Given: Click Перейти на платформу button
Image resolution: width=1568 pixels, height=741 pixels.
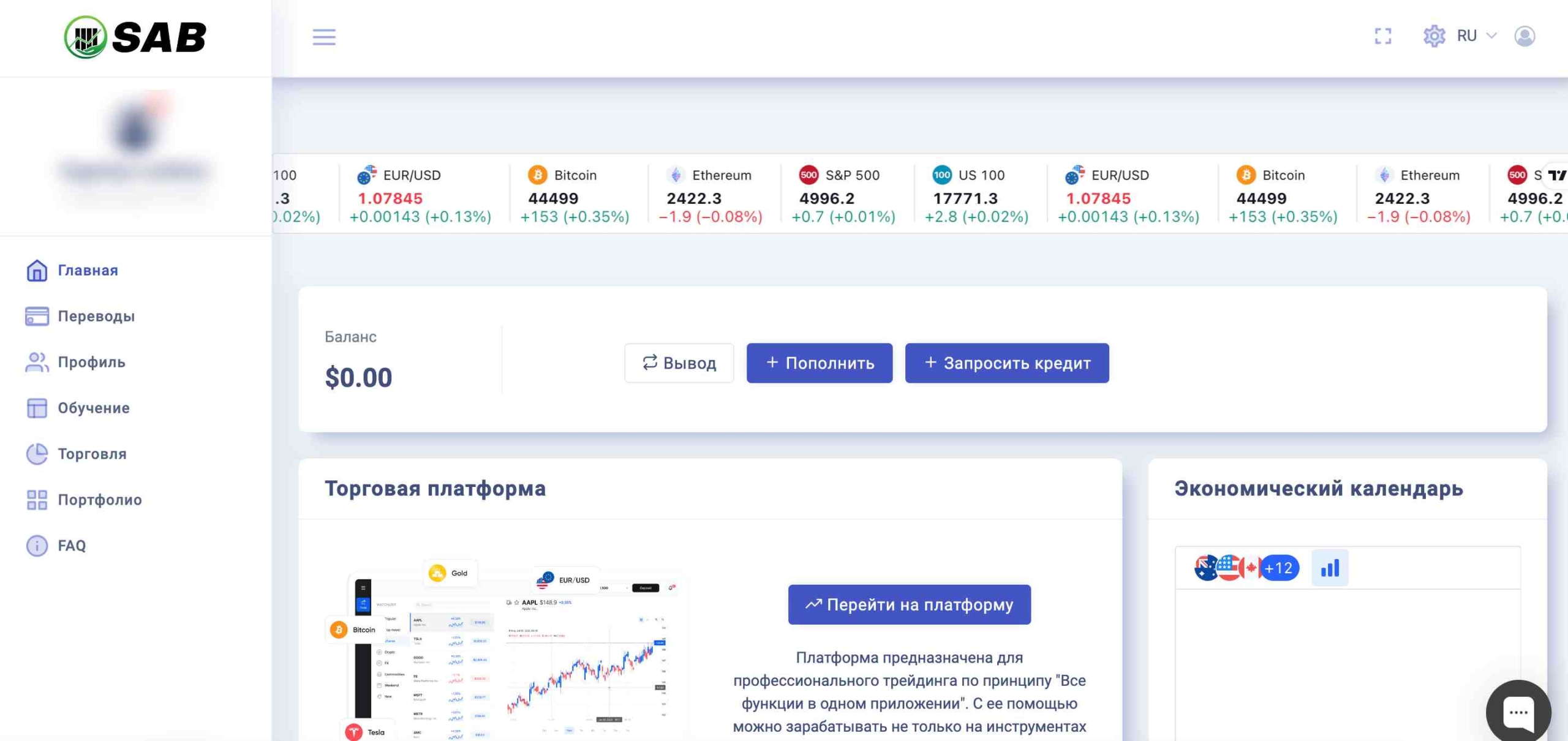Looking at the screenshot, I should pos(909,604).
